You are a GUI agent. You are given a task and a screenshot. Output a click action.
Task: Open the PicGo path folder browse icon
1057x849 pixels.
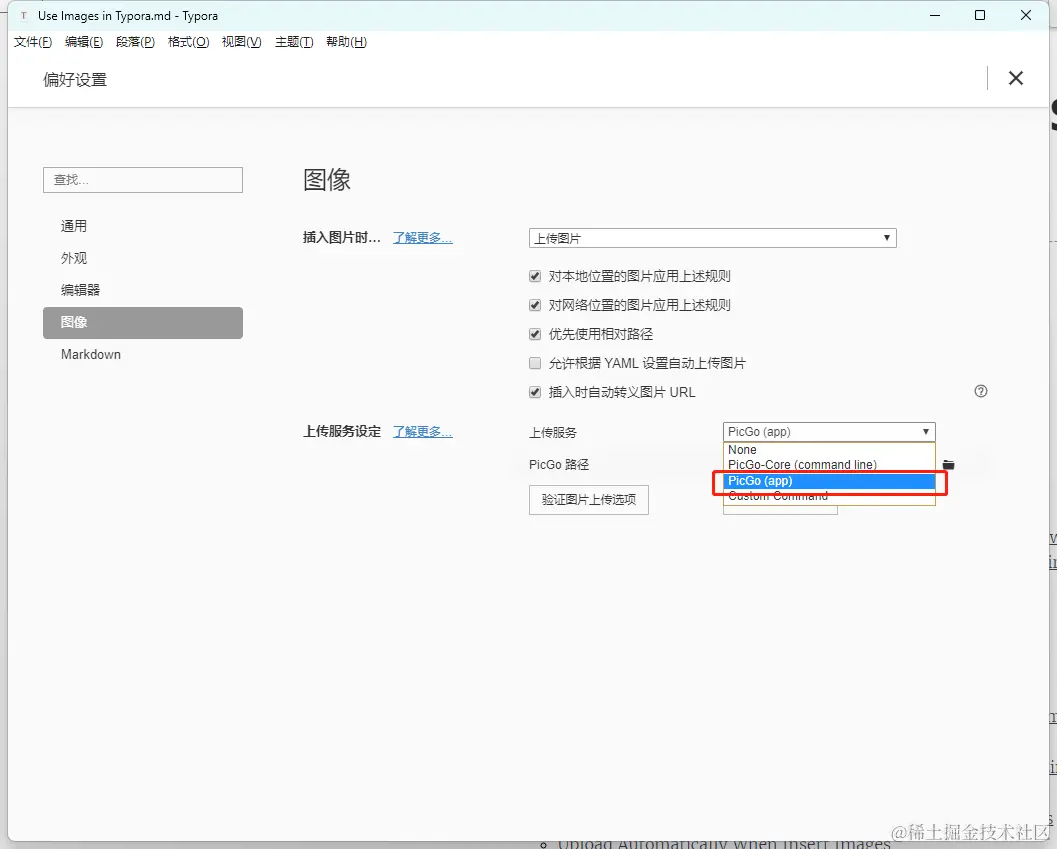[948, 465]
